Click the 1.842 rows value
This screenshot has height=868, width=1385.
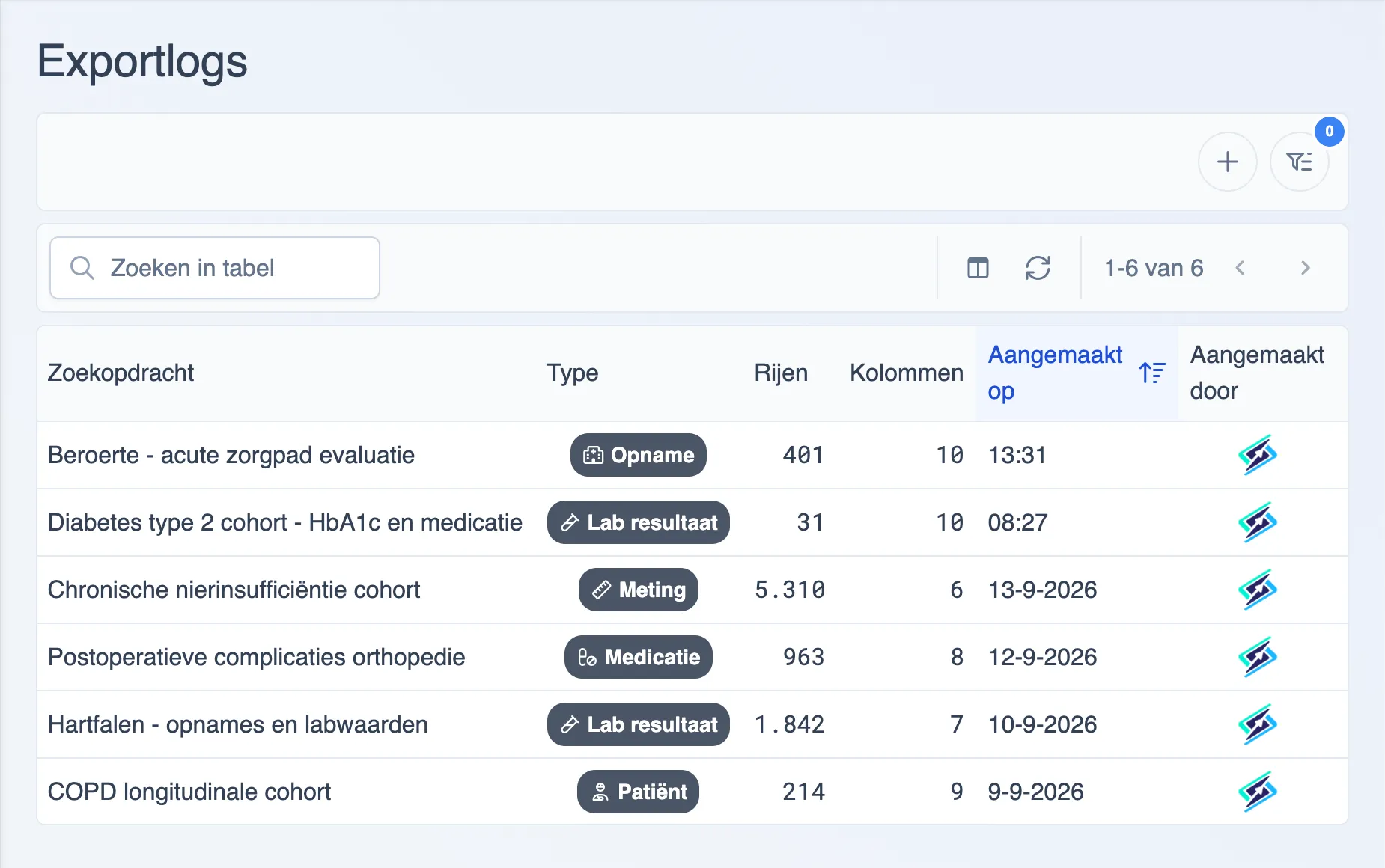click(x=790, y=724)
